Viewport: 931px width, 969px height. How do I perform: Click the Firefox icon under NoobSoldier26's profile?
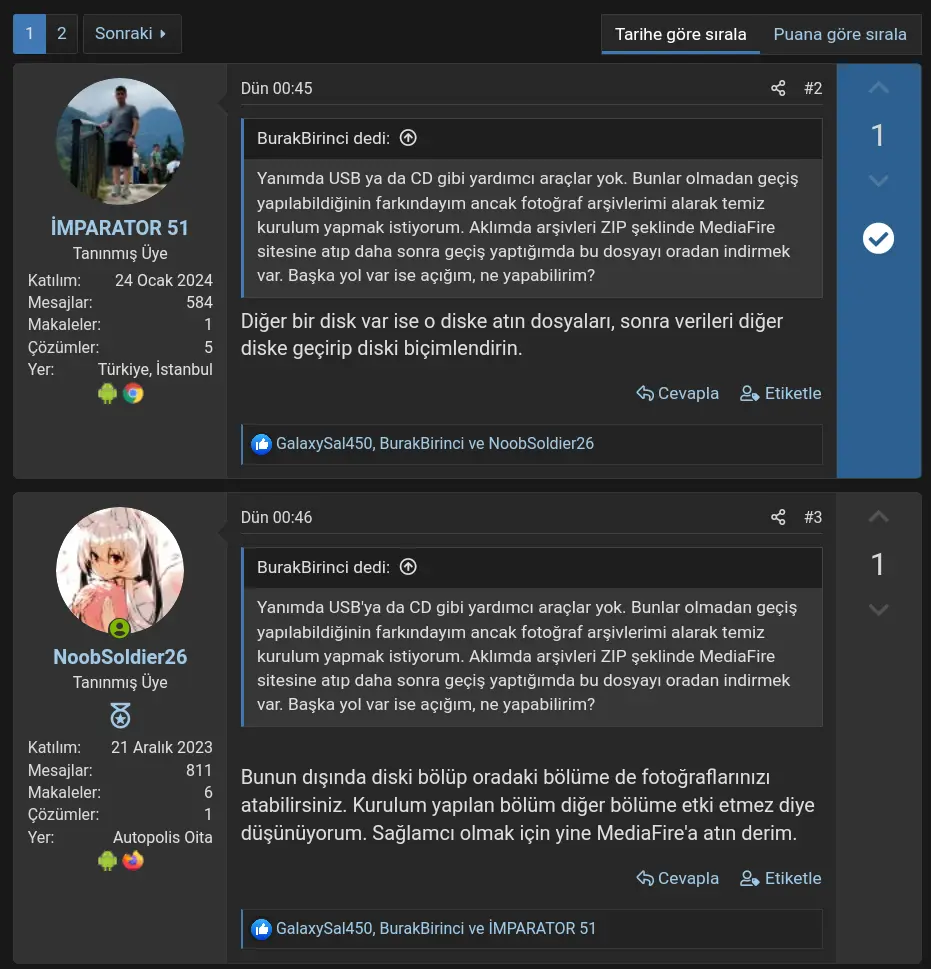coord(133,860)
